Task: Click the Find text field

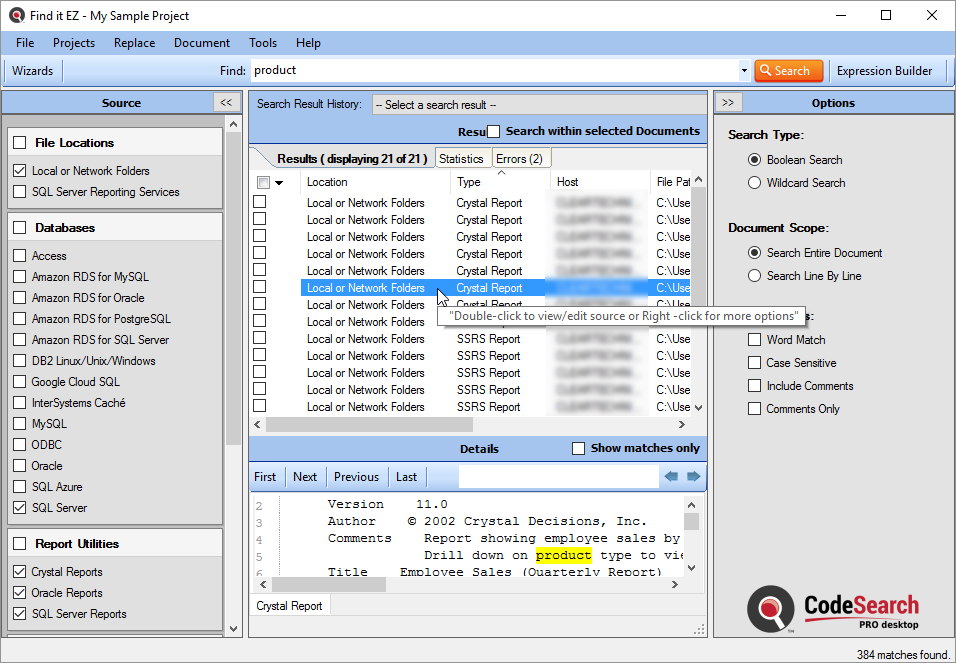Action: 494,70
